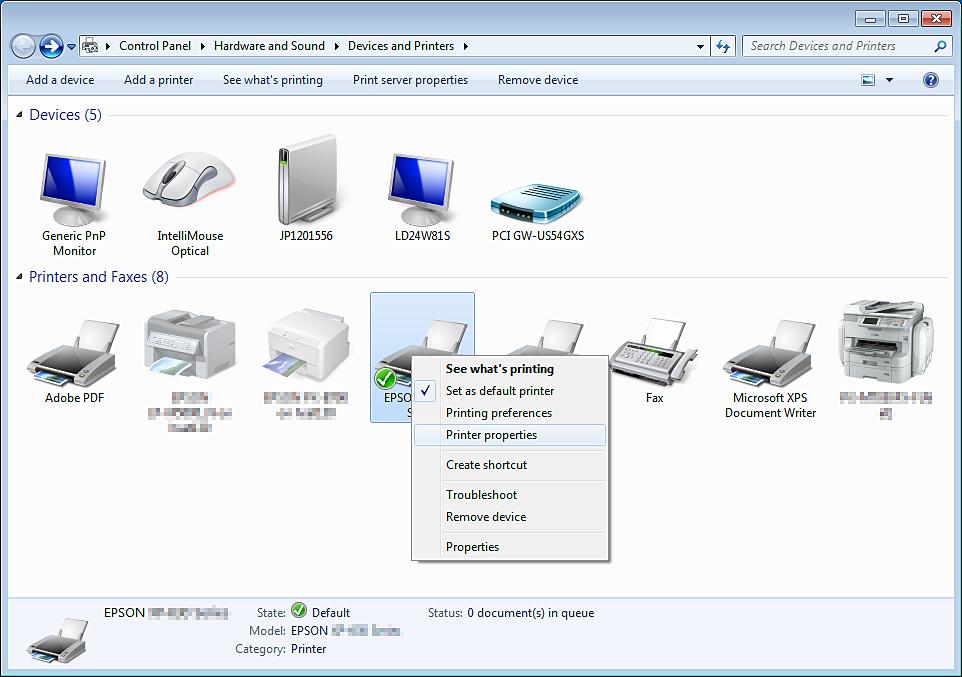This screenshot has height=677, width=962.
Task: Click the 'Printers and Faxes (8)' heading text
Action: pyautogui.click(x=99, y=277)
